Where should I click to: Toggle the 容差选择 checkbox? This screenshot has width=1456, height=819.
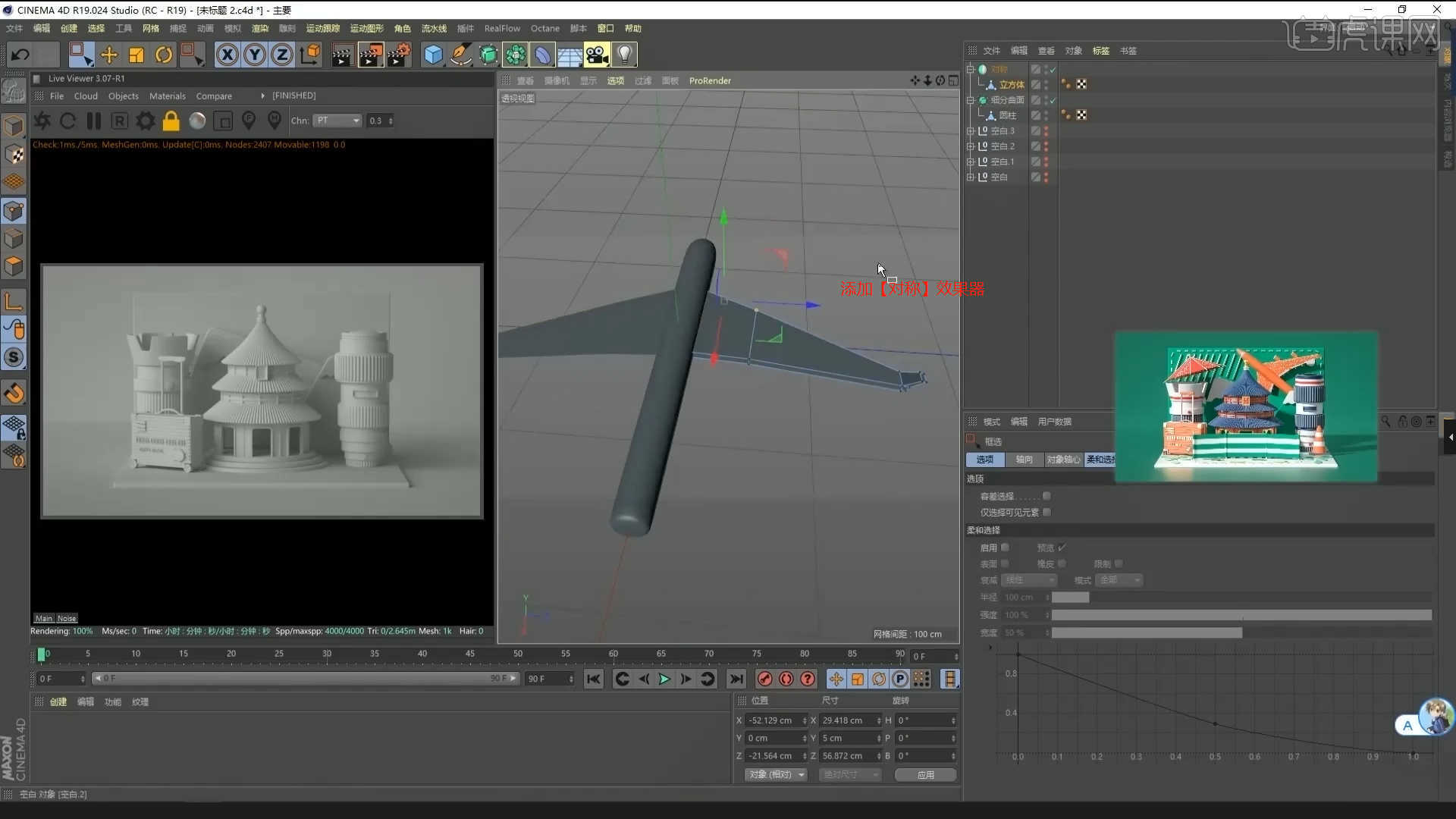click(1046, 496)
